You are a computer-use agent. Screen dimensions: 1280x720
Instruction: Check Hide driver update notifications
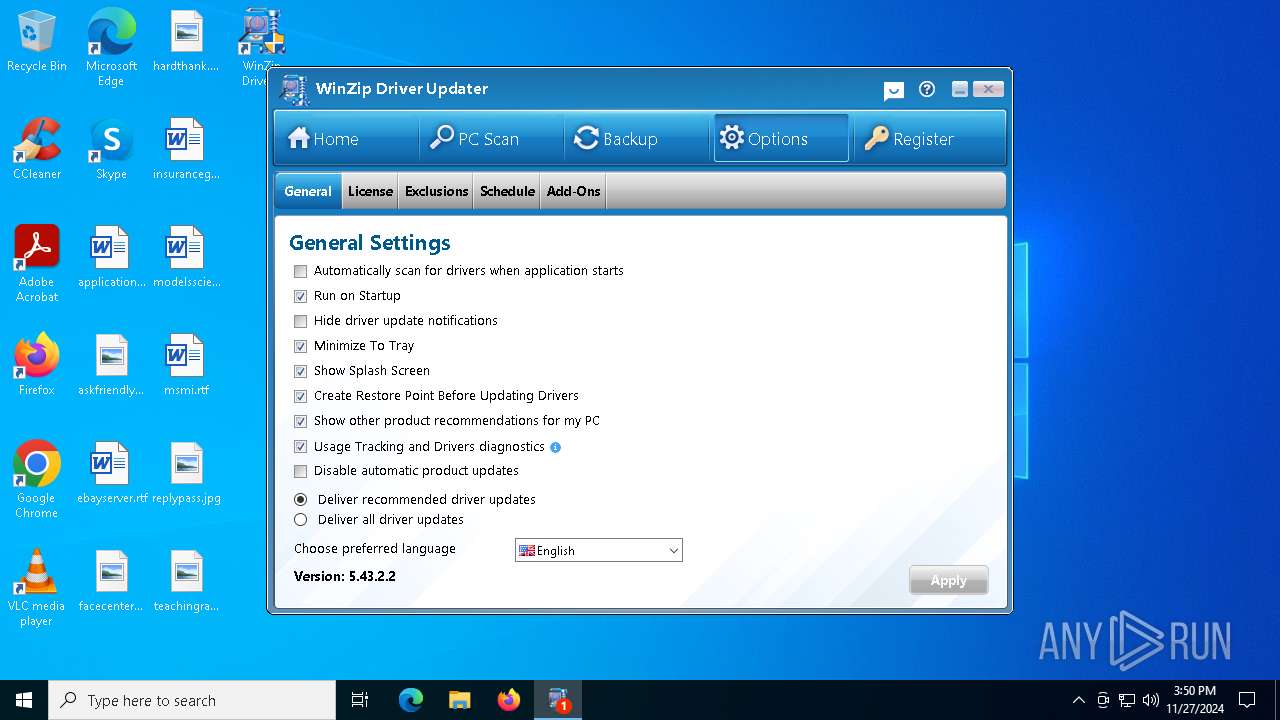pyautogui.click(x=300, y=321)
